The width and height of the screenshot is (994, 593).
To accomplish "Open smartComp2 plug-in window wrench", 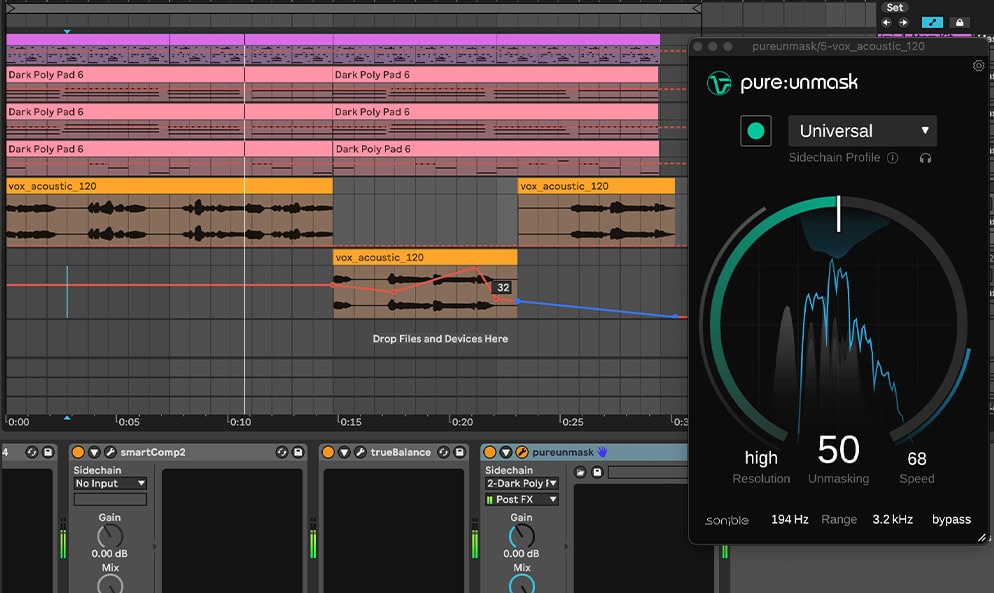I will pos(110,452).
